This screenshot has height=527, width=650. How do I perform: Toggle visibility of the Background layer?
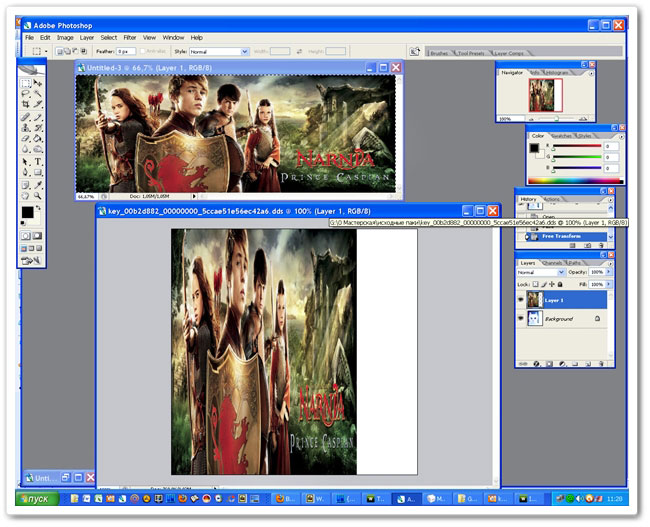click(x=520, y=317)
